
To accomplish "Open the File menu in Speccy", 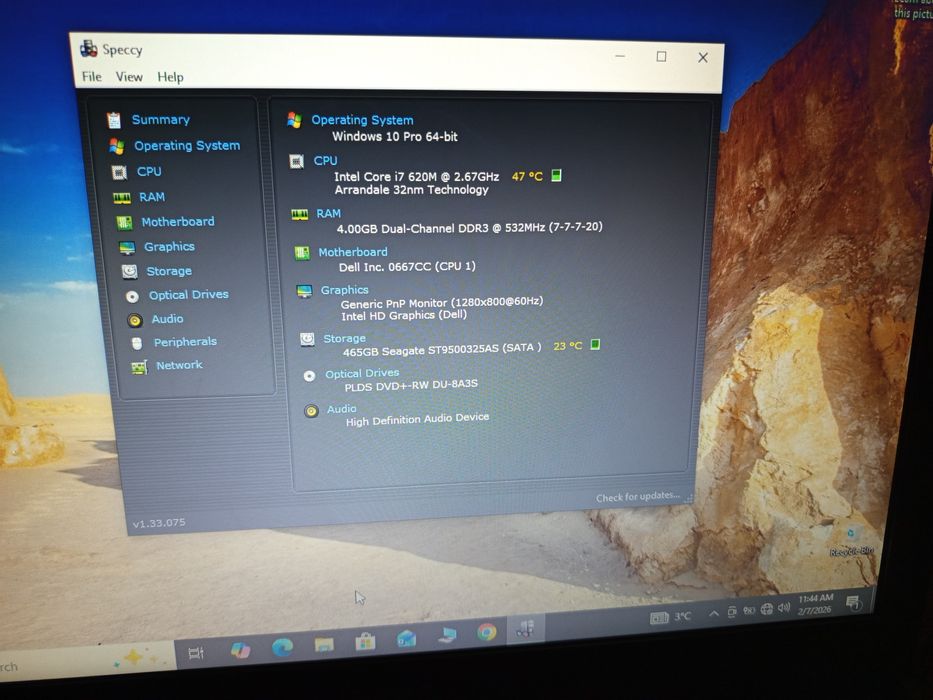I will pyautogui.click(x=92, y=76).
